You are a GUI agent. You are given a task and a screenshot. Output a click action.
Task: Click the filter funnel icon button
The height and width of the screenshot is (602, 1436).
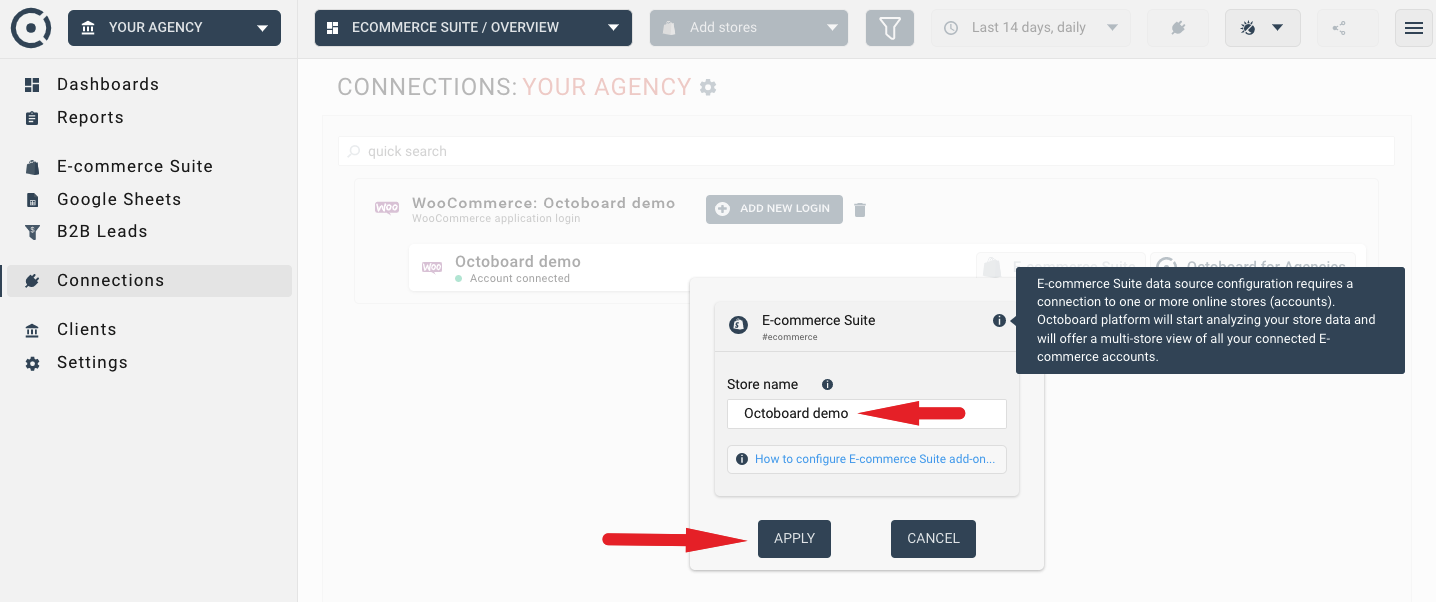tap(890, 28)
